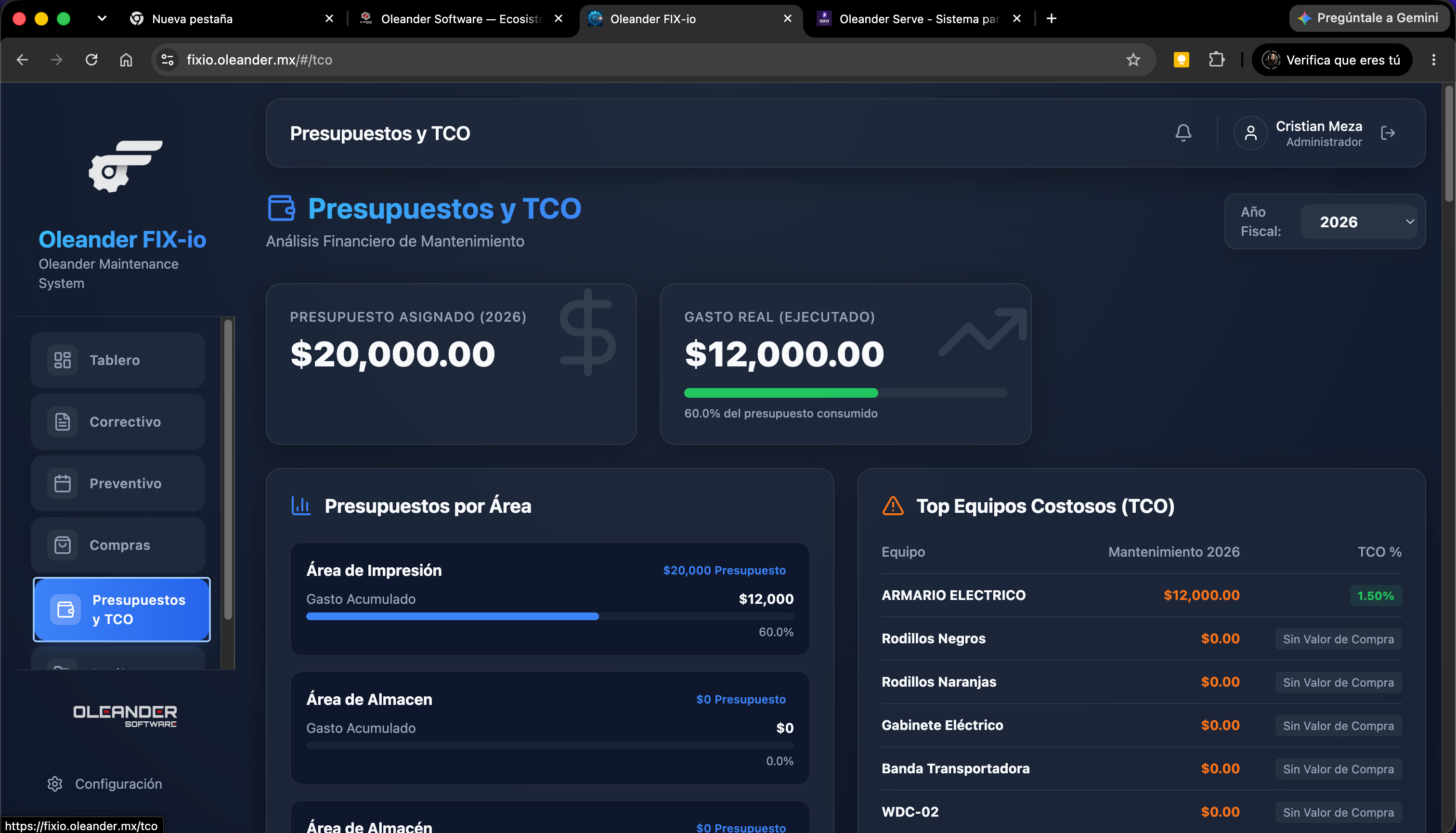1456x833 pixels.
Task: Go to Tablero in the sidebar
Action: tap(118, 360)
